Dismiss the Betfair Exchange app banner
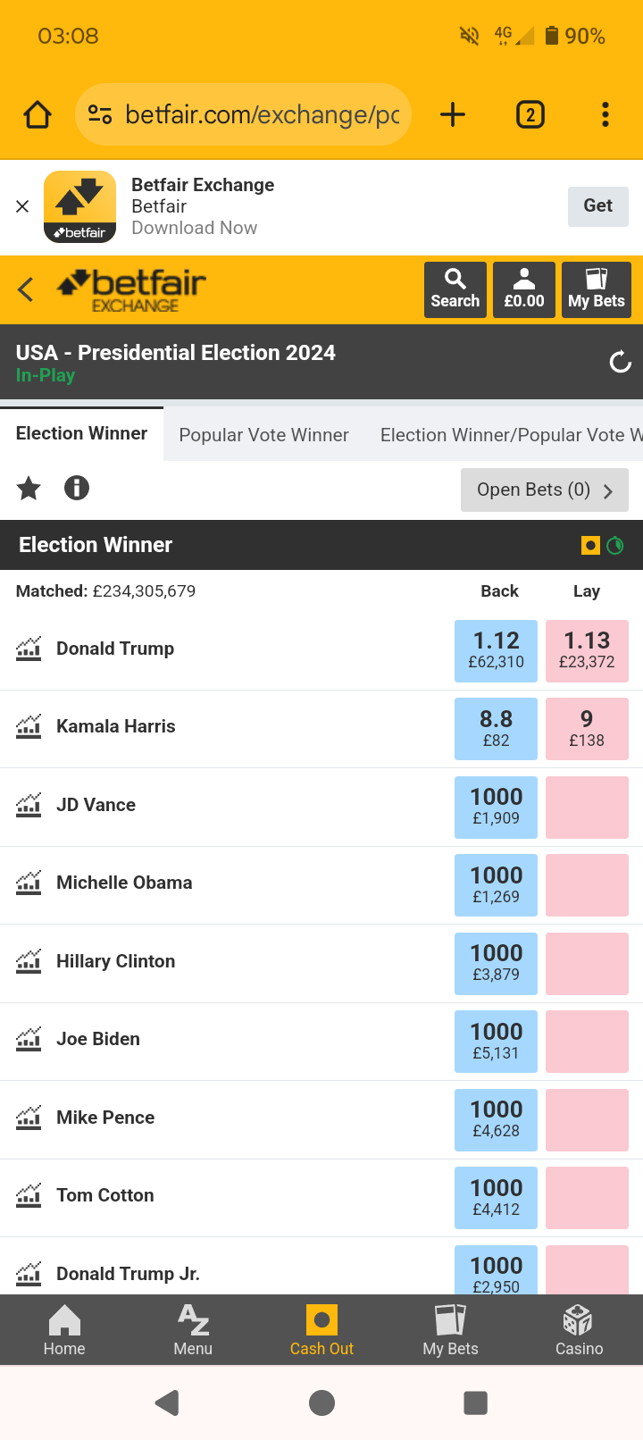Image resolution: width=643 pixels, height=1440 pixels. coord(22,206)
